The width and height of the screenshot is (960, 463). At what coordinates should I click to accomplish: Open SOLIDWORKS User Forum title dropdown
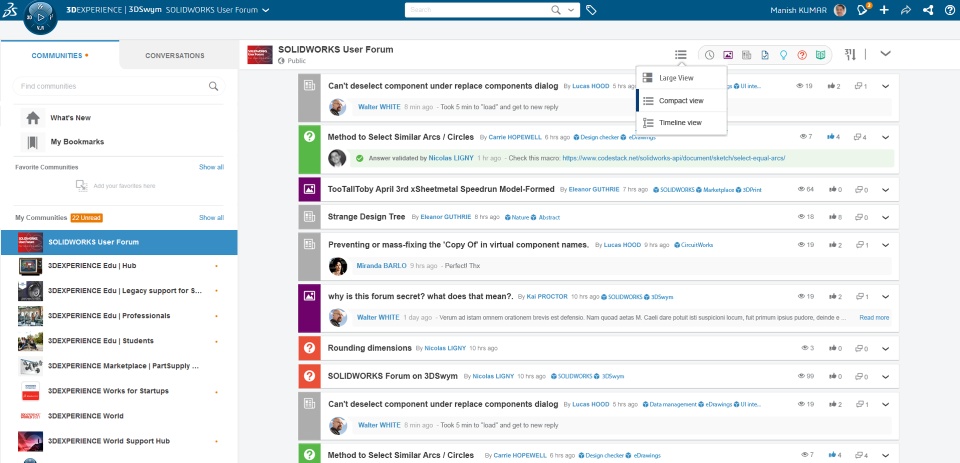(264, 10)
